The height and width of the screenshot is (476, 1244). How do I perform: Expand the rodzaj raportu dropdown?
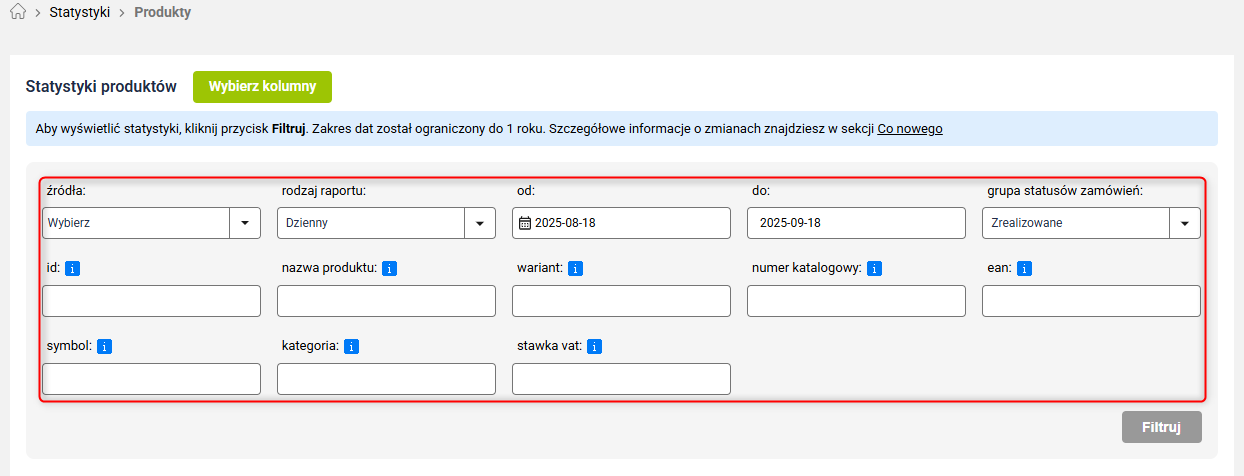tap(386, 223)
